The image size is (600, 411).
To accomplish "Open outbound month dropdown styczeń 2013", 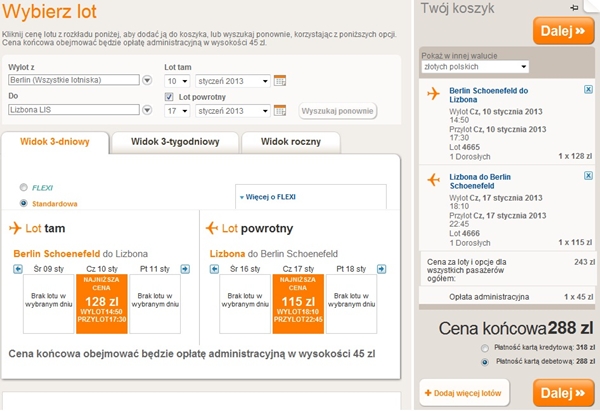I will coord(233,81).
